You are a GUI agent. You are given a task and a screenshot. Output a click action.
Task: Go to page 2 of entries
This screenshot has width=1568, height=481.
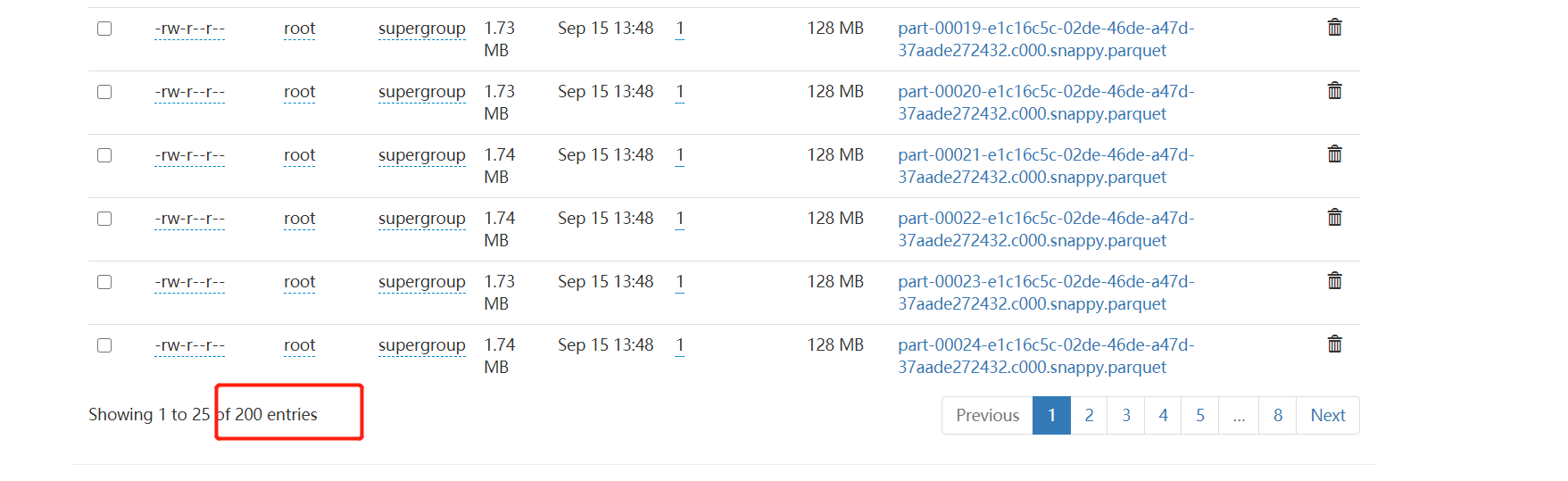pyautogui.click(x=1089, y=415)
